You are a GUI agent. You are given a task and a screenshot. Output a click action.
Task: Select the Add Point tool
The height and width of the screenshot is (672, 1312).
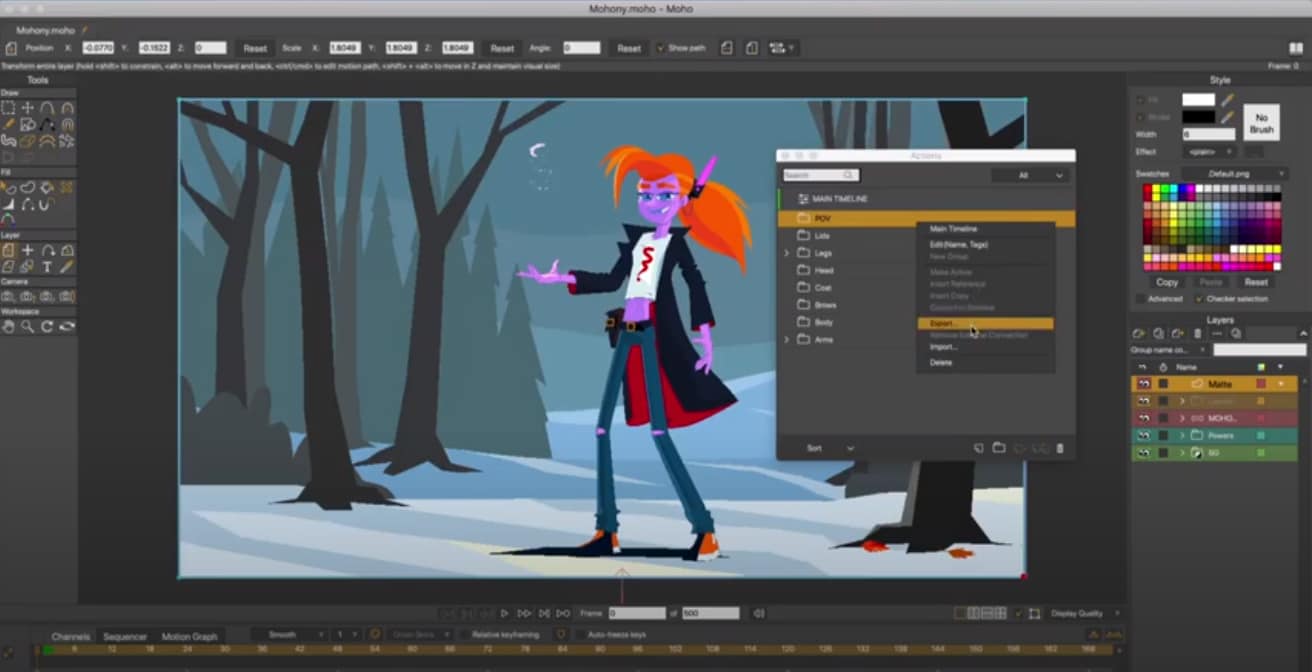coord(47,108)
